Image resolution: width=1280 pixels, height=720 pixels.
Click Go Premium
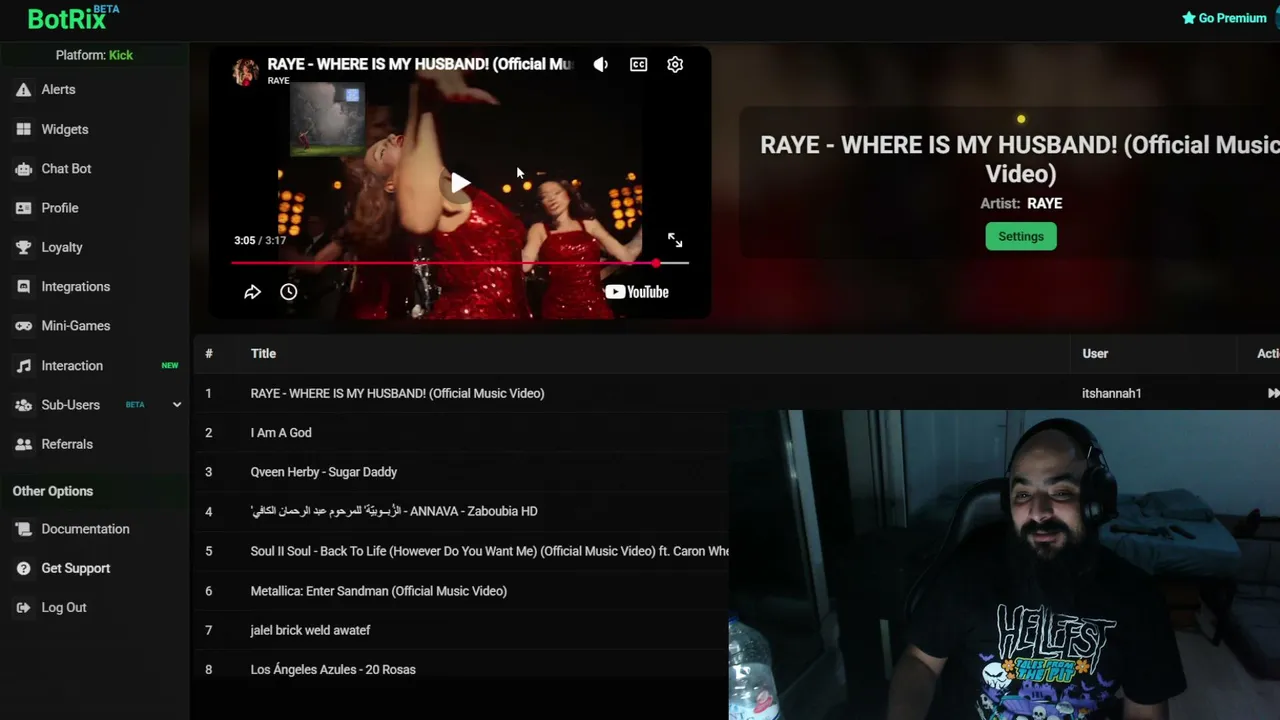click(1224, 18)
